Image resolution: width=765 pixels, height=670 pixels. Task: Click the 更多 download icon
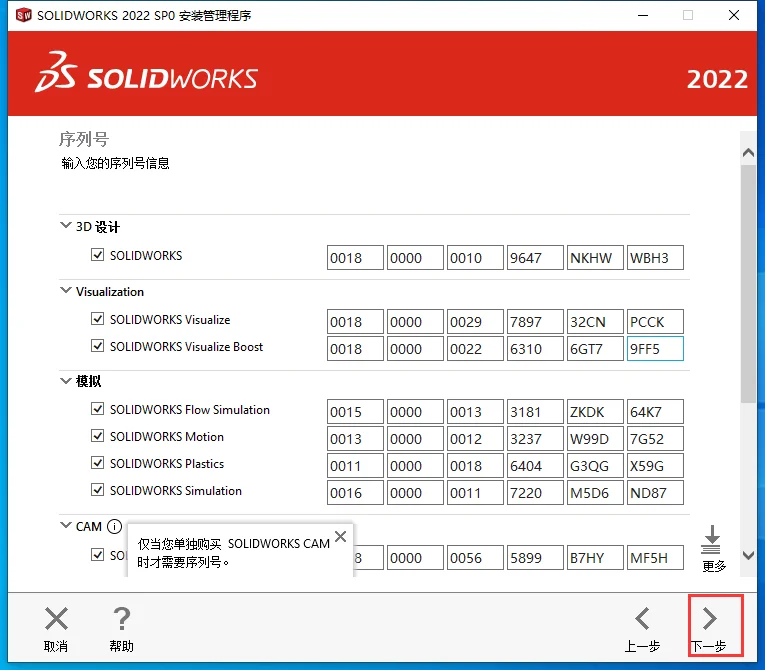coord(712,540)
